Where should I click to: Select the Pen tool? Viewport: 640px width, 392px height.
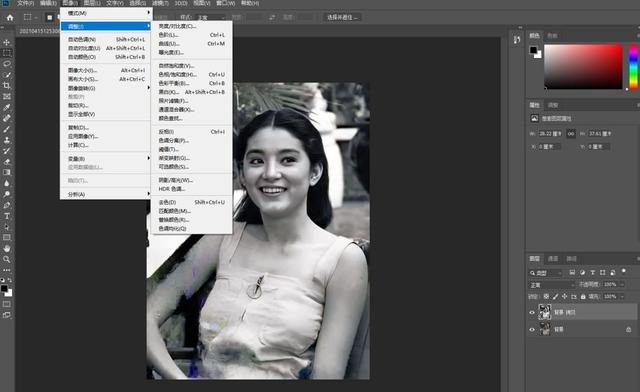tap(7, 205)
